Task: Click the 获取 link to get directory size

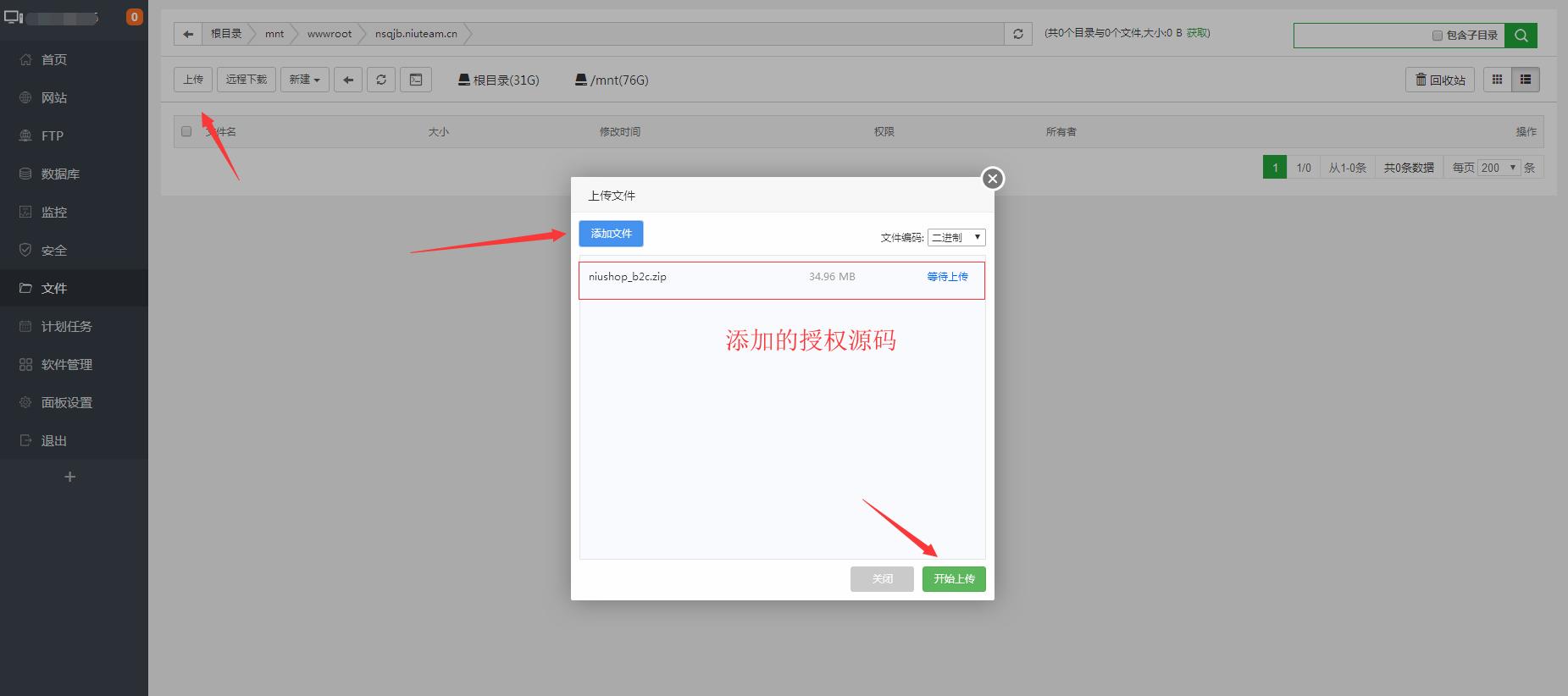Action: pos(1198,33)
